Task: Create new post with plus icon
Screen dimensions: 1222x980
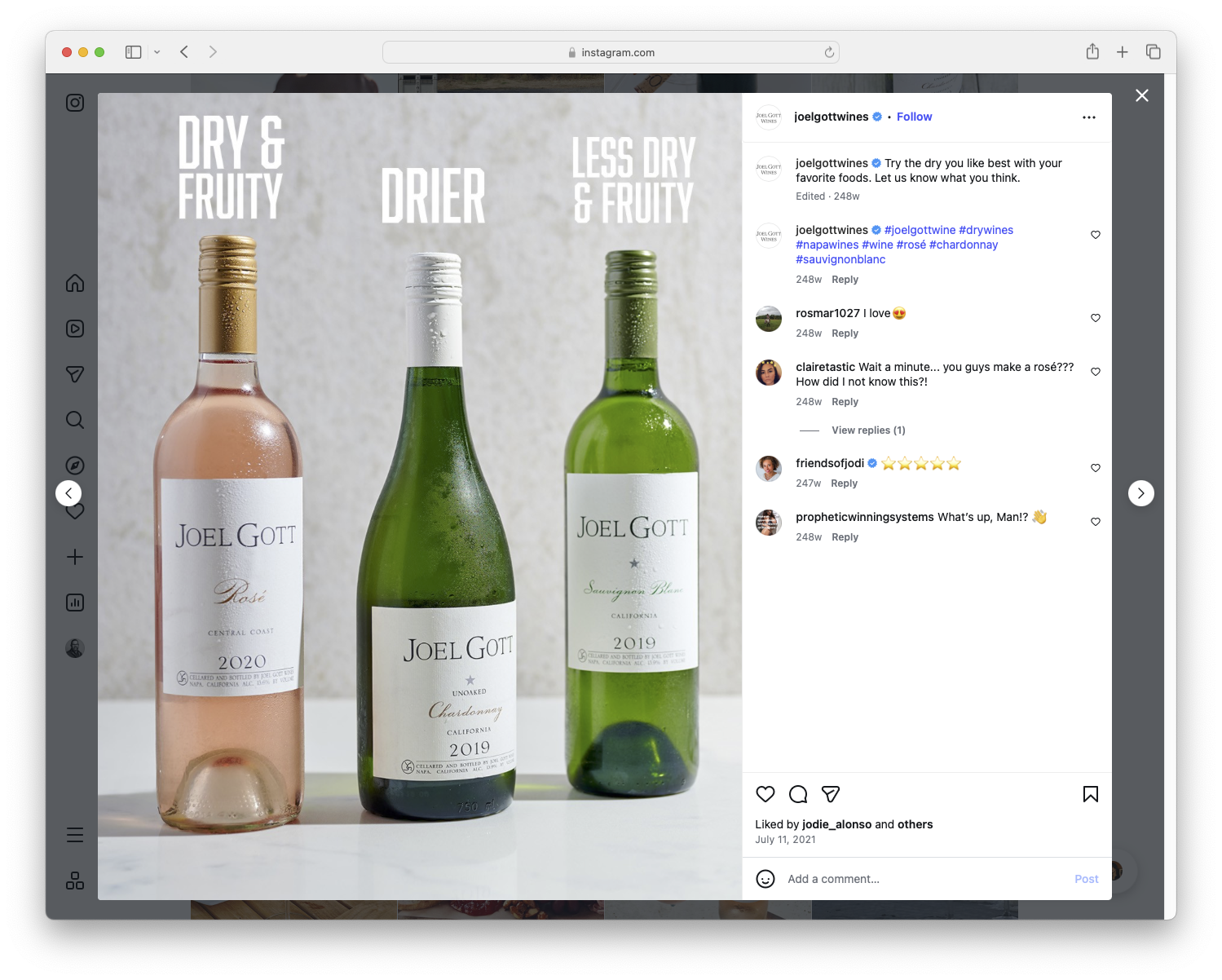Action: (75, 557)
